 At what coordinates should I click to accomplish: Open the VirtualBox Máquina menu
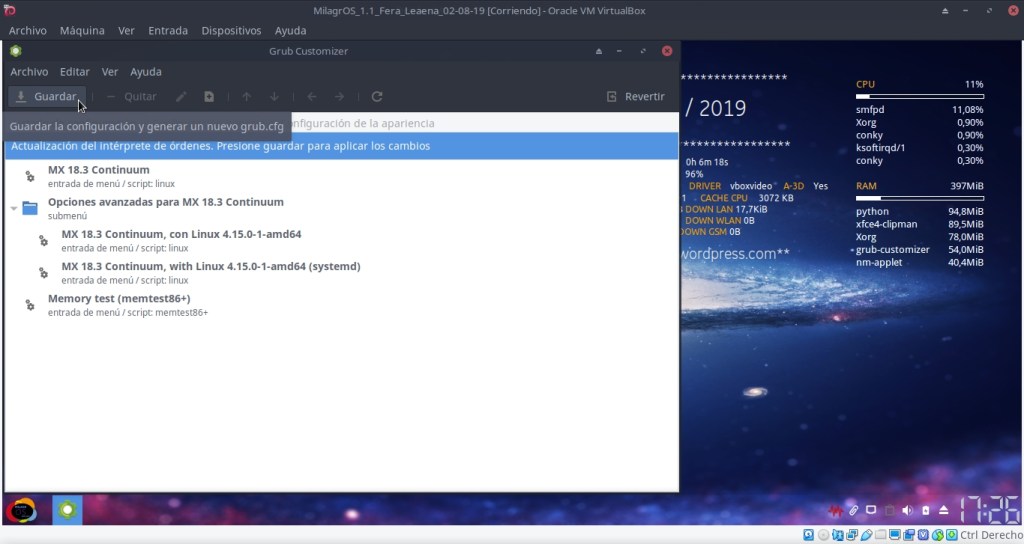82,31
